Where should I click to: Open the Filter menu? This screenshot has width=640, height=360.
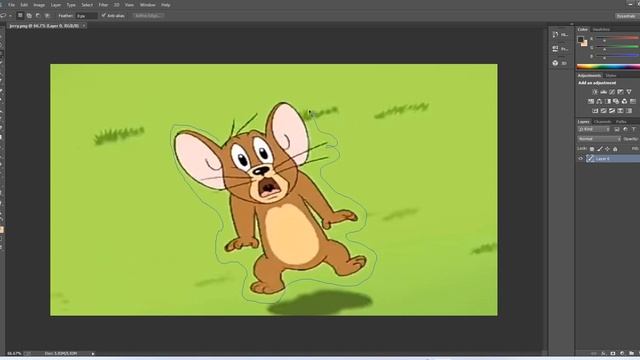coord(104,5)
